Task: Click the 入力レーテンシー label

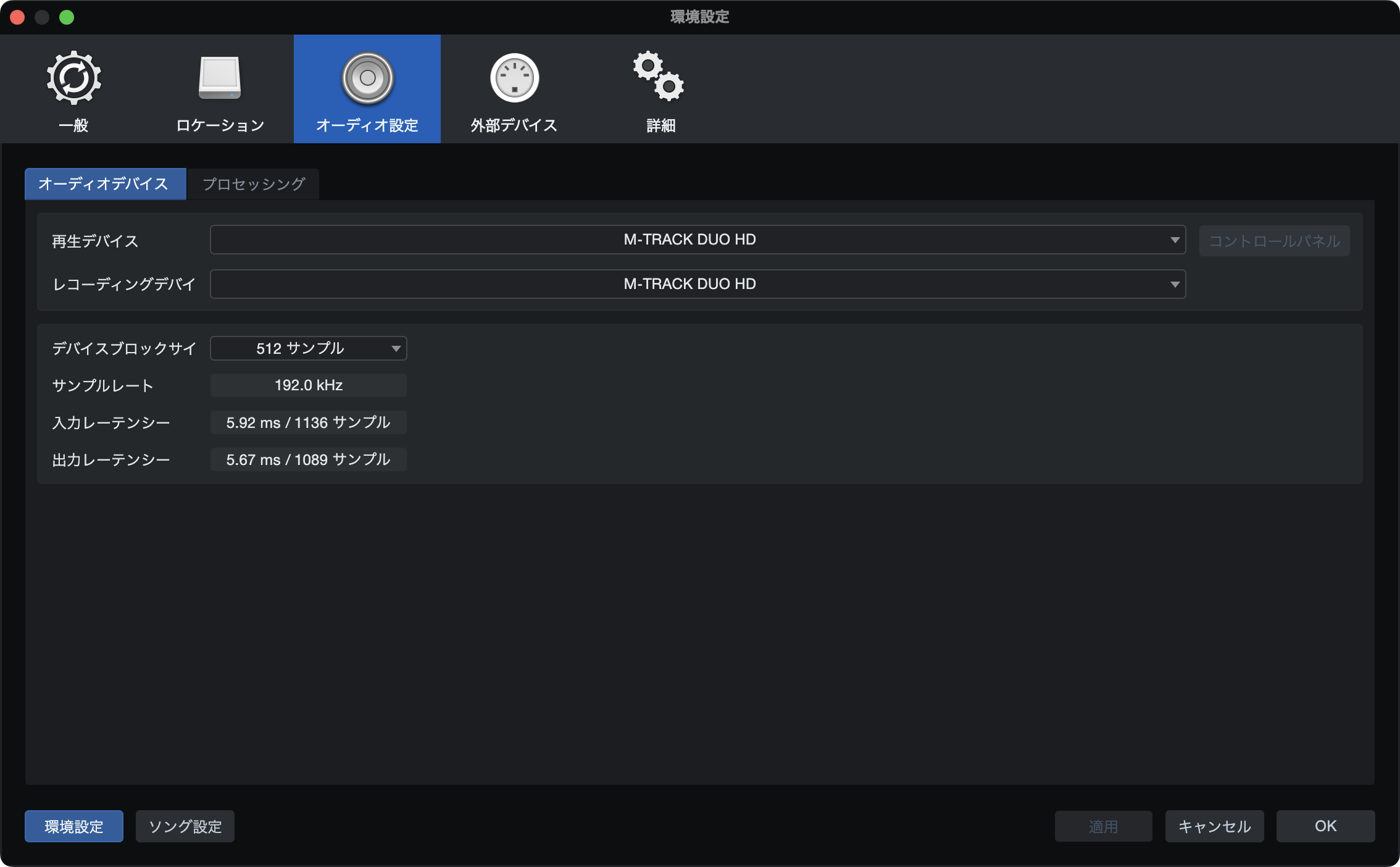Action: [111, 422]
